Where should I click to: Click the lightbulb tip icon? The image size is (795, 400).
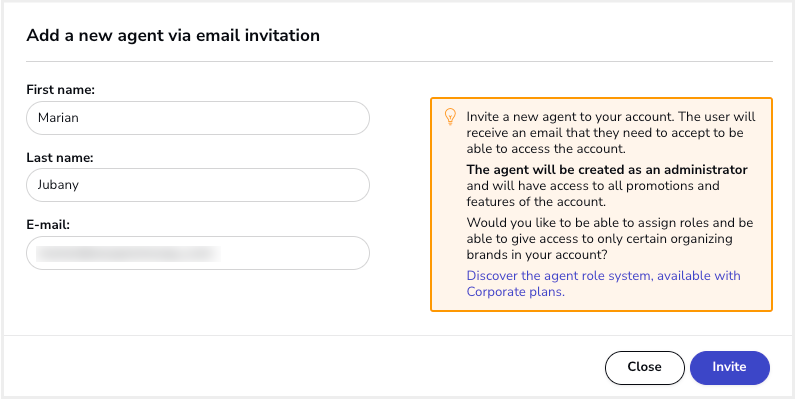click(x=450, y=117)
